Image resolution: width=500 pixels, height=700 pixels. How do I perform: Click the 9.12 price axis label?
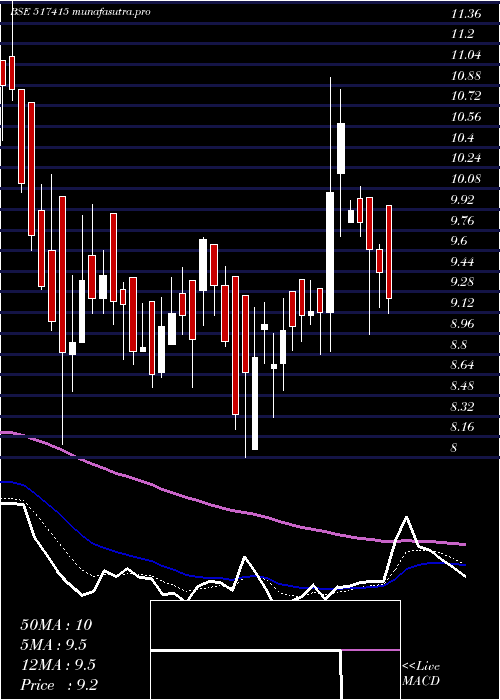coord(462,304)
